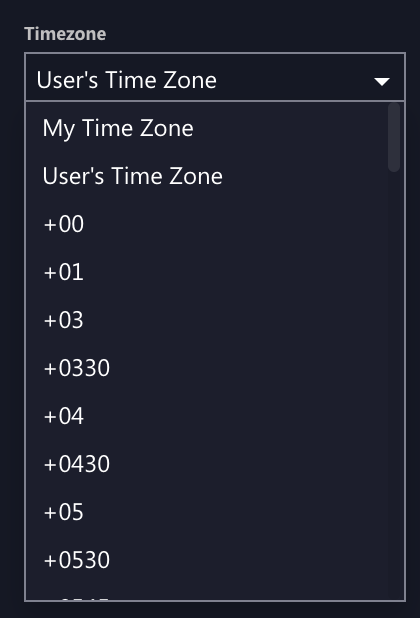Pick +04 from the timezone list
Viewport: 420px width, 618px height.
pyautogui.click(x=206, y=416)
